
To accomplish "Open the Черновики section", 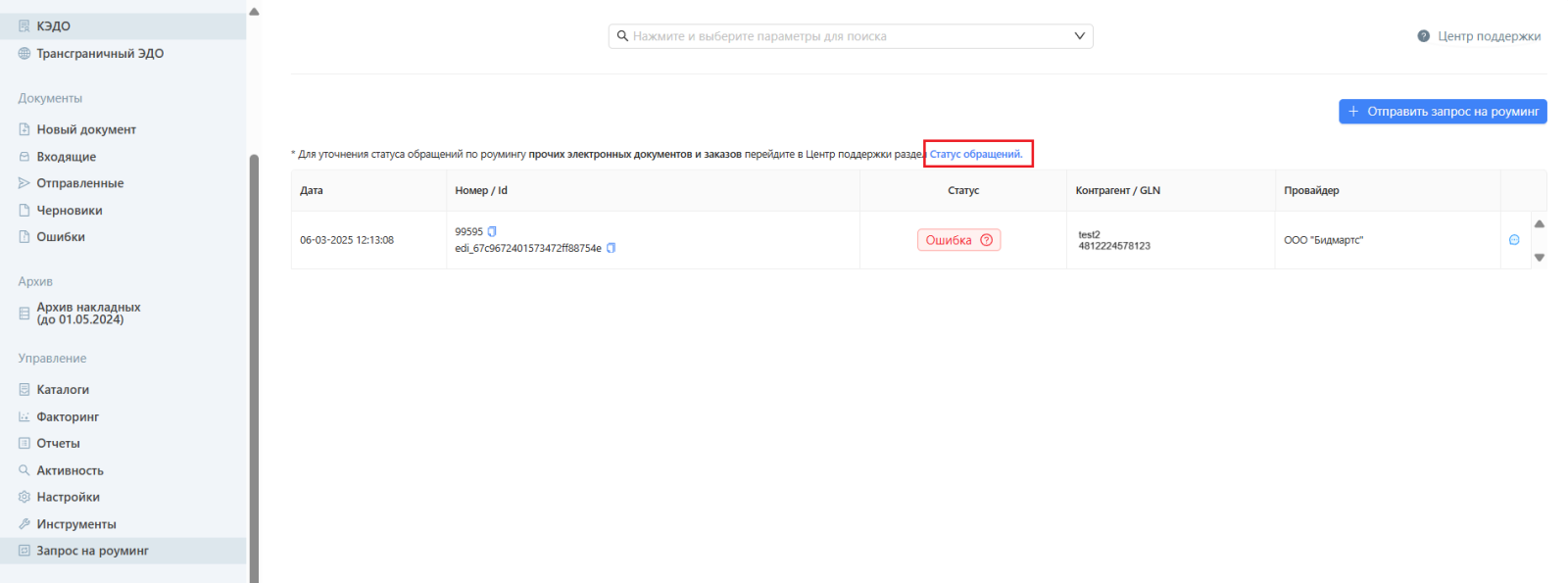I will click(x=69, y=211).
